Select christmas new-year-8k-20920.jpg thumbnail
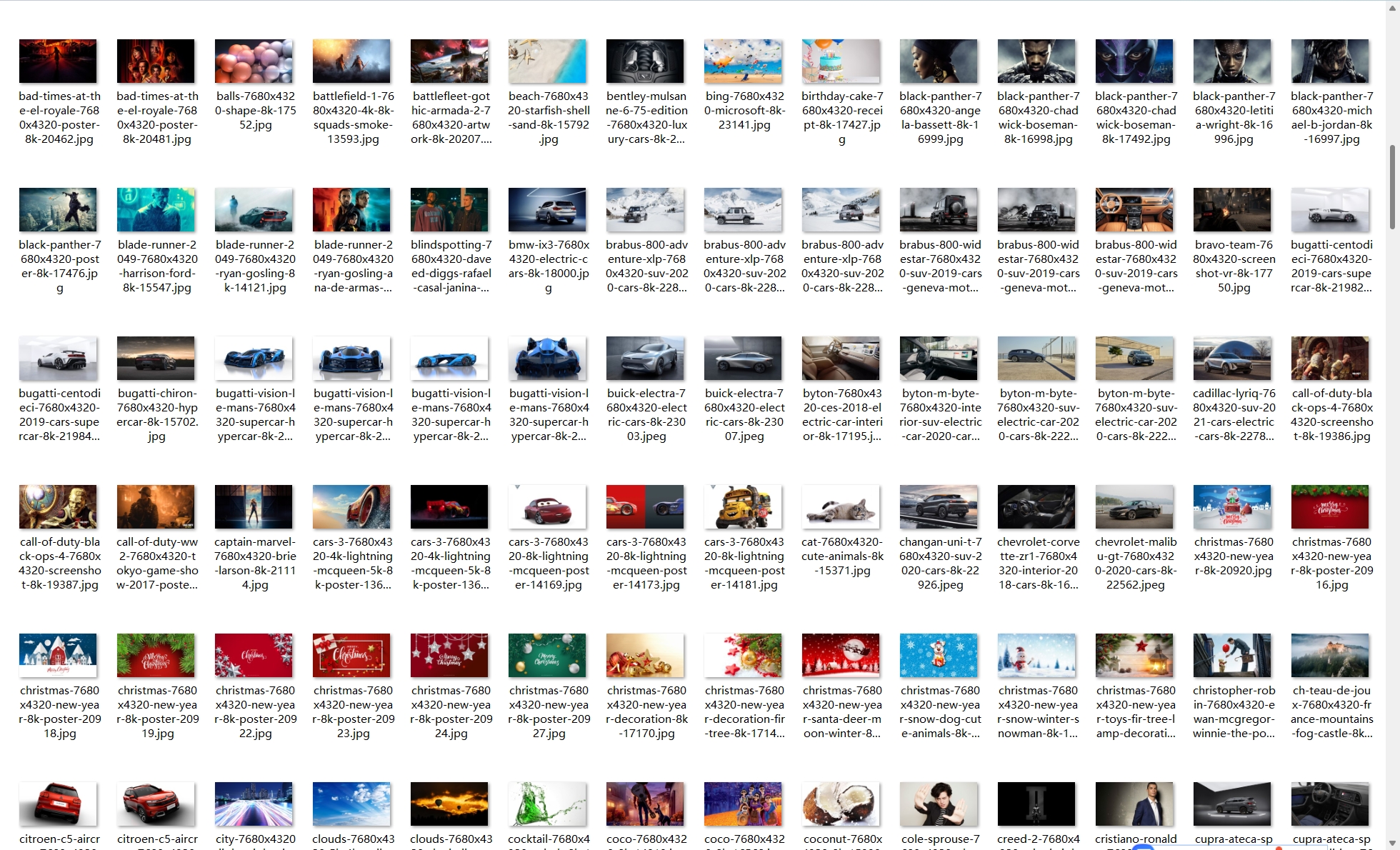This screenshot has width=1400, height=850. 1232,507
